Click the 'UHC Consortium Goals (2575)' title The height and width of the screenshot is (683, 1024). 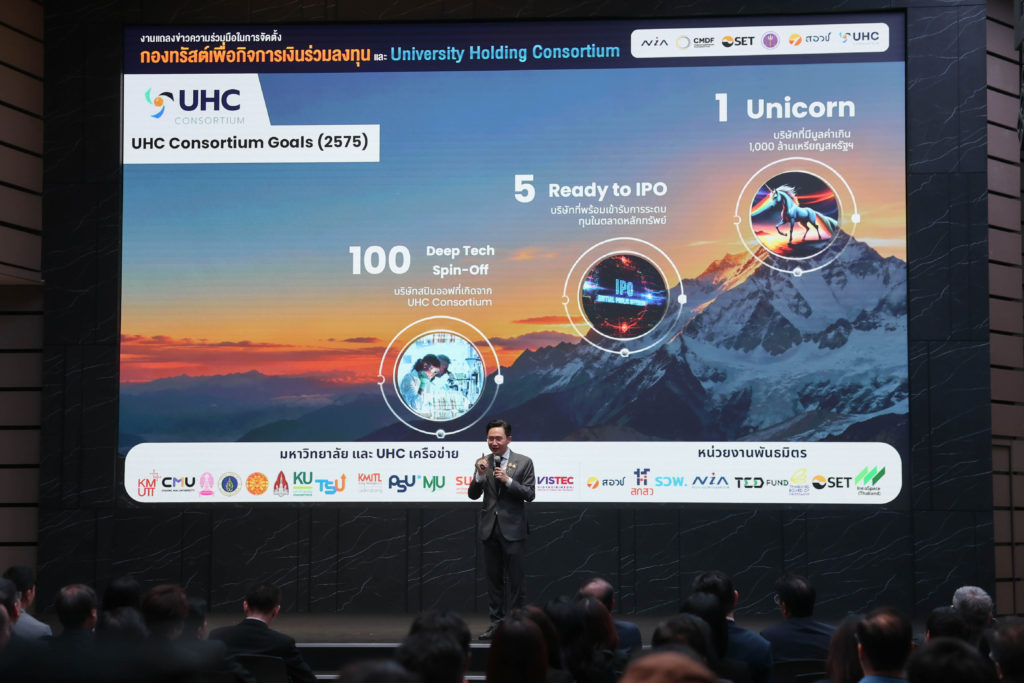[249, 142]
